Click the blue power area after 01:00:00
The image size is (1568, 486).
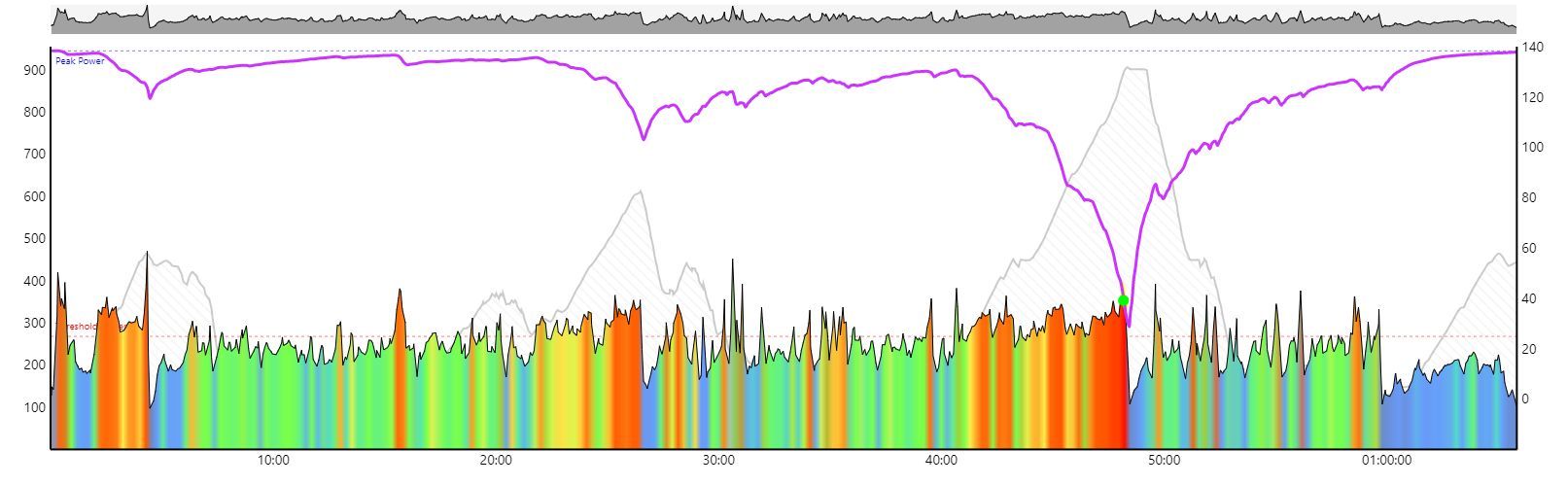(1448, 408)
